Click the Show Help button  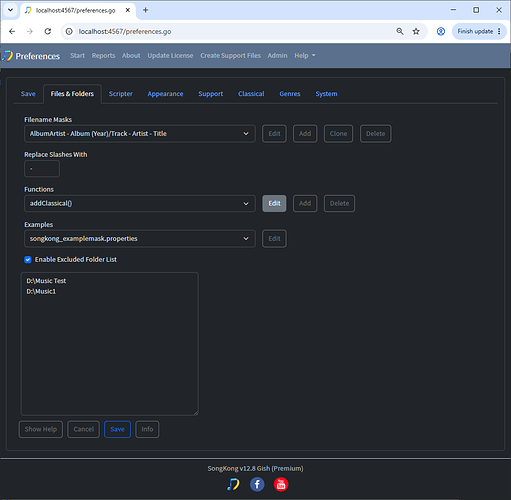(x=41, y=429)
